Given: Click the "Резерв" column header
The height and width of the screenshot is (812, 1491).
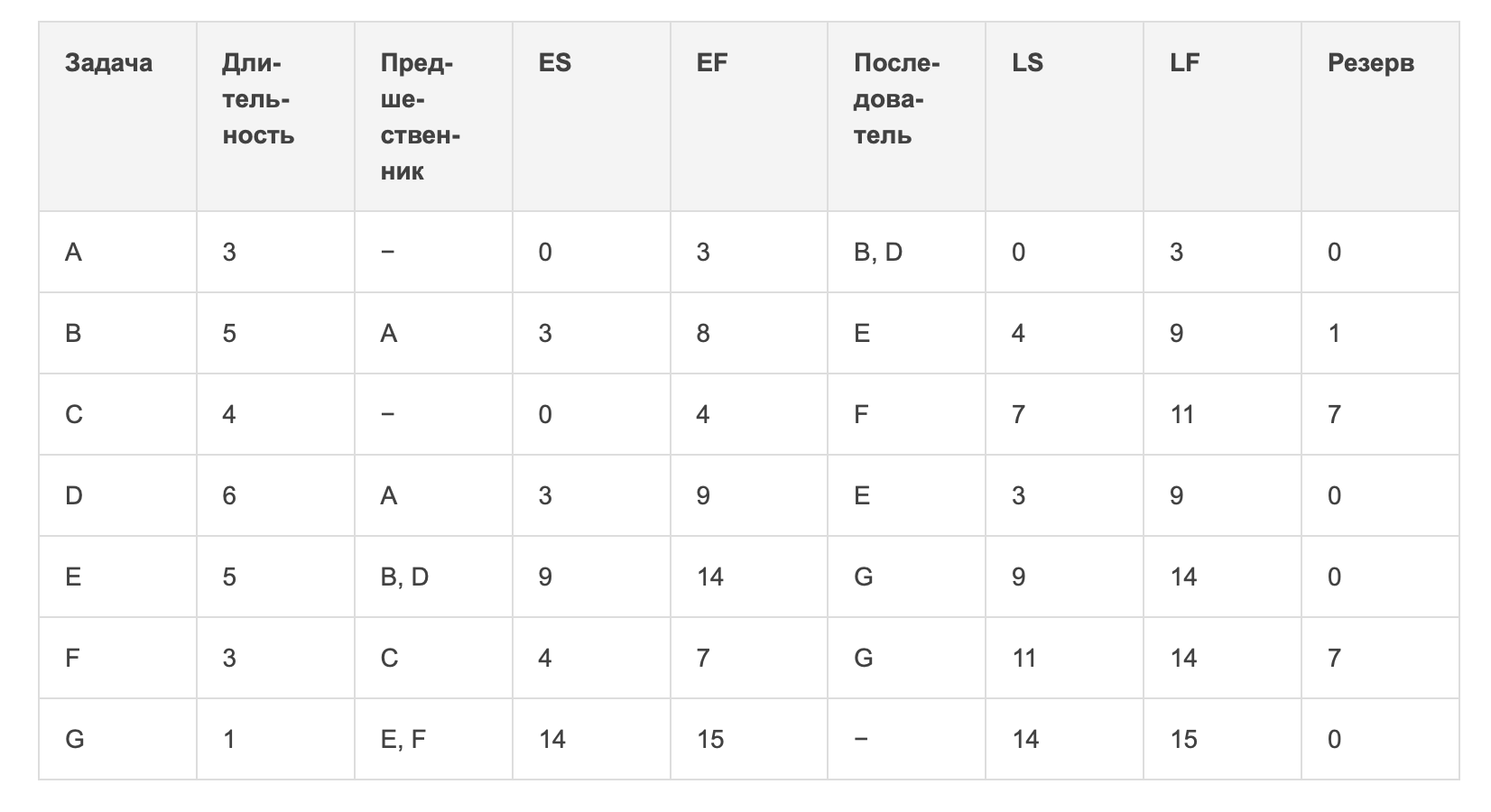Looking at the screenshot, I should click(1370, 63).
